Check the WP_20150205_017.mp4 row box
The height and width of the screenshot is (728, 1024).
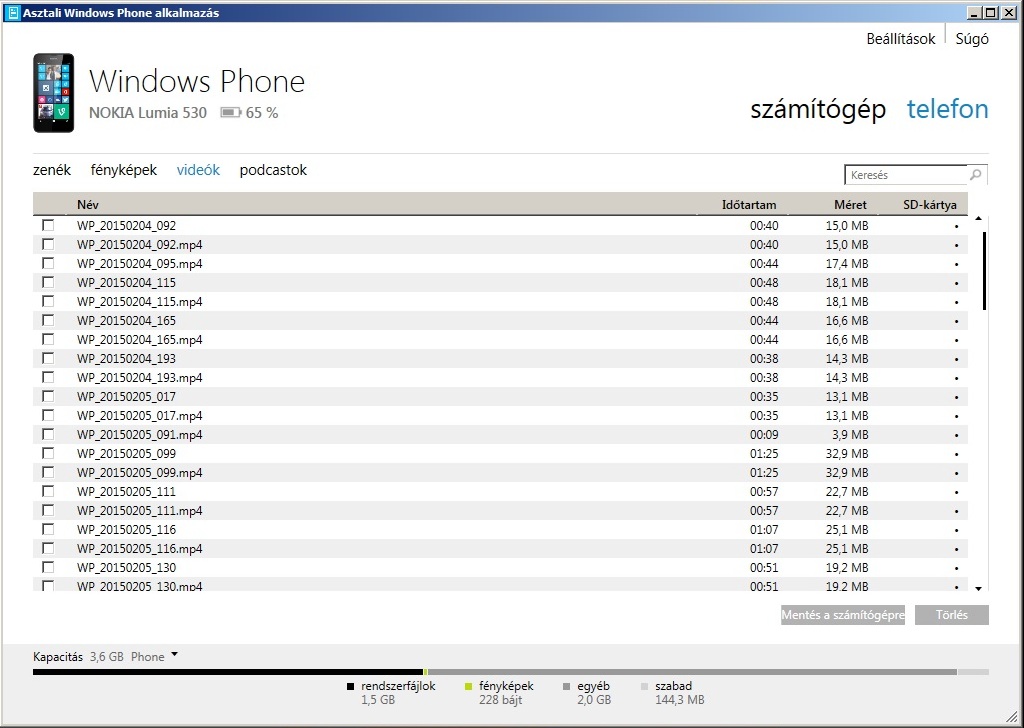pyautogui.click(x=48, y=415)
